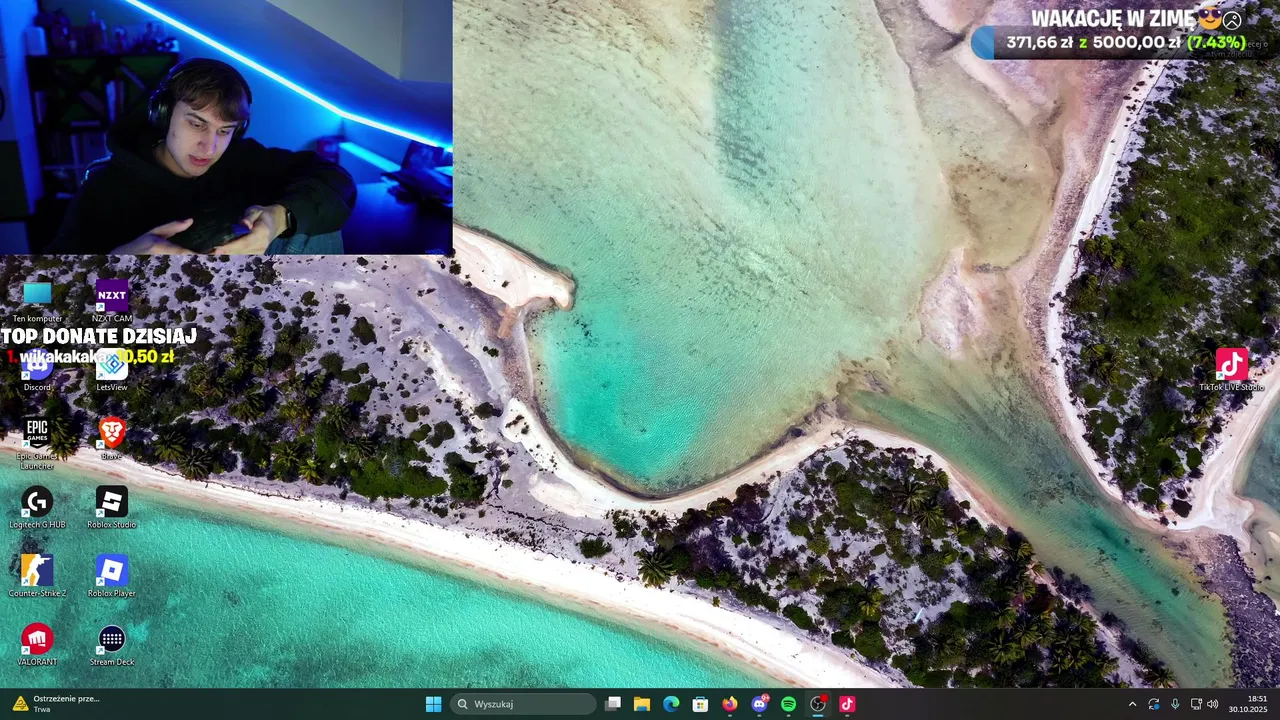Open Microsoft Store from the taskbar

click(x=700, y=704)
